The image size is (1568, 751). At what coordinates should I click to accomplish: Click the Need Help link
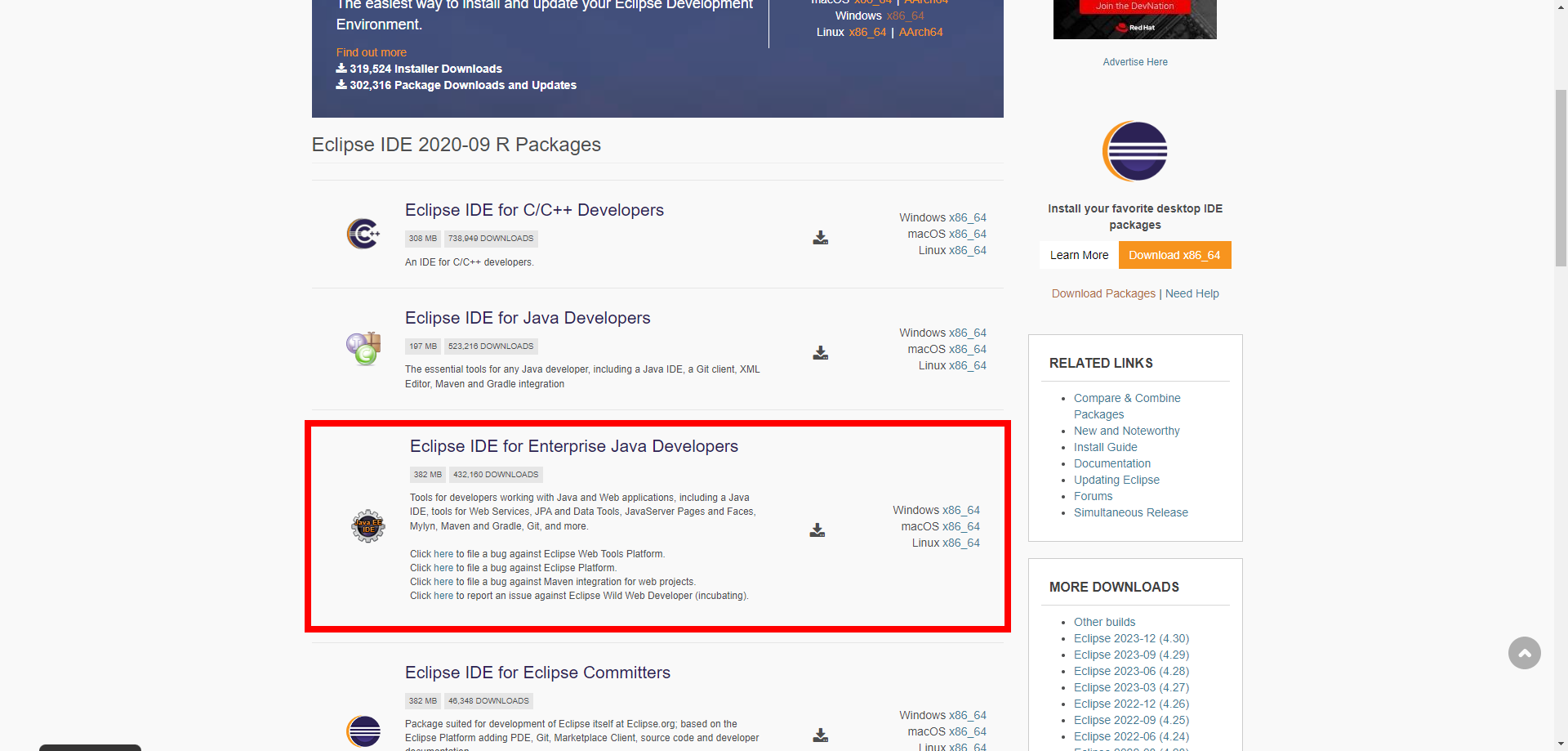point(1192,293)
